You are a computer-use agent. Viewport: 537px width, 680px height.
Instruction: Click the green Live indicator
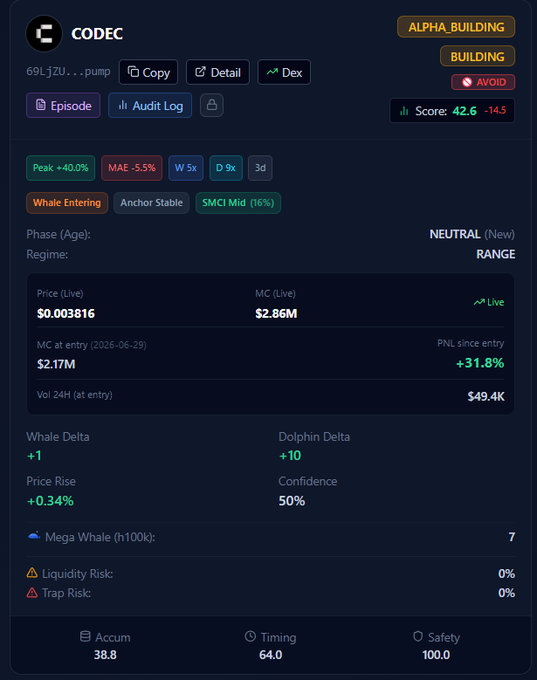488,302
